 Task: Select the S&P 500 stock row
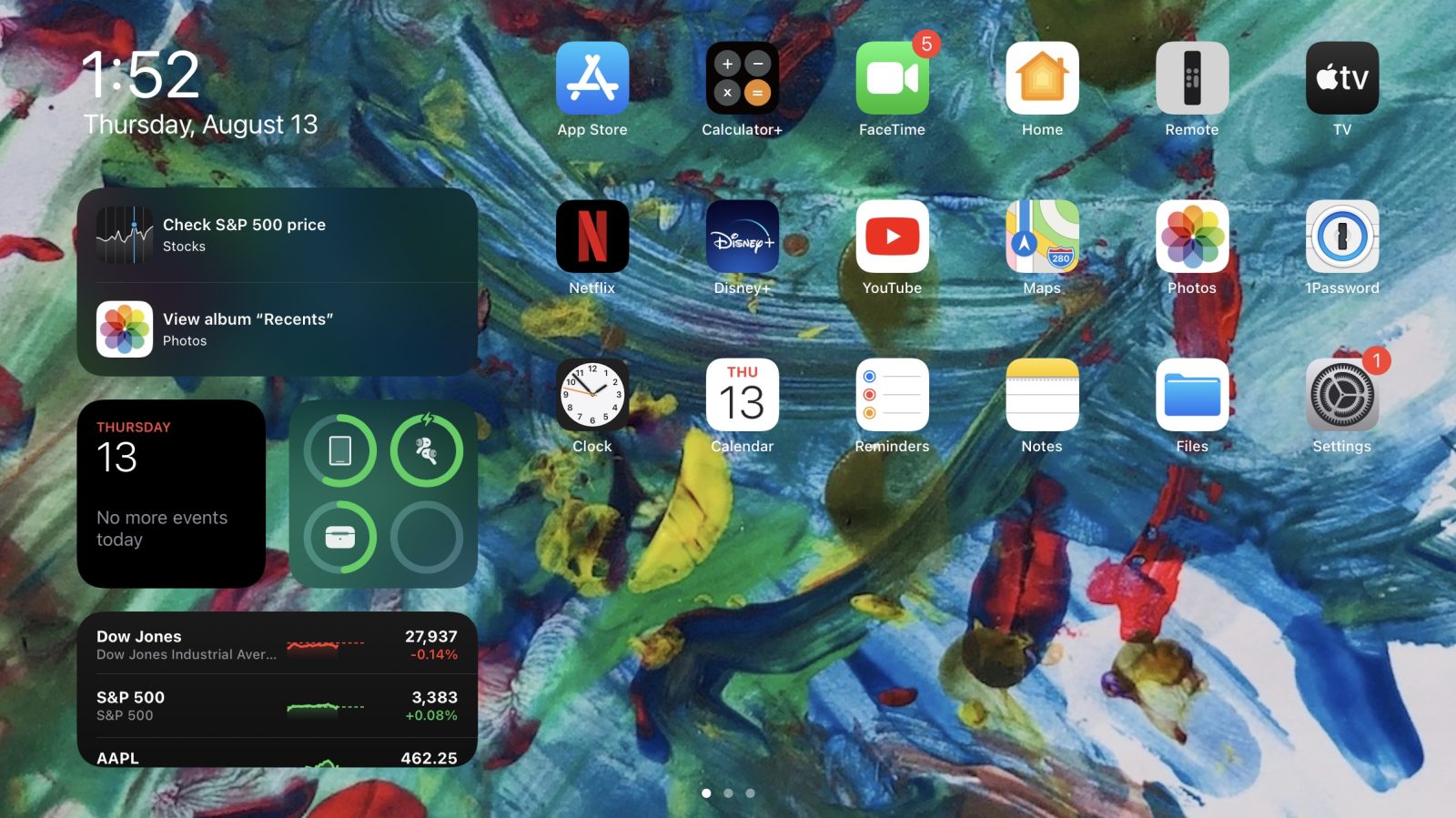(x=277, y=705)
